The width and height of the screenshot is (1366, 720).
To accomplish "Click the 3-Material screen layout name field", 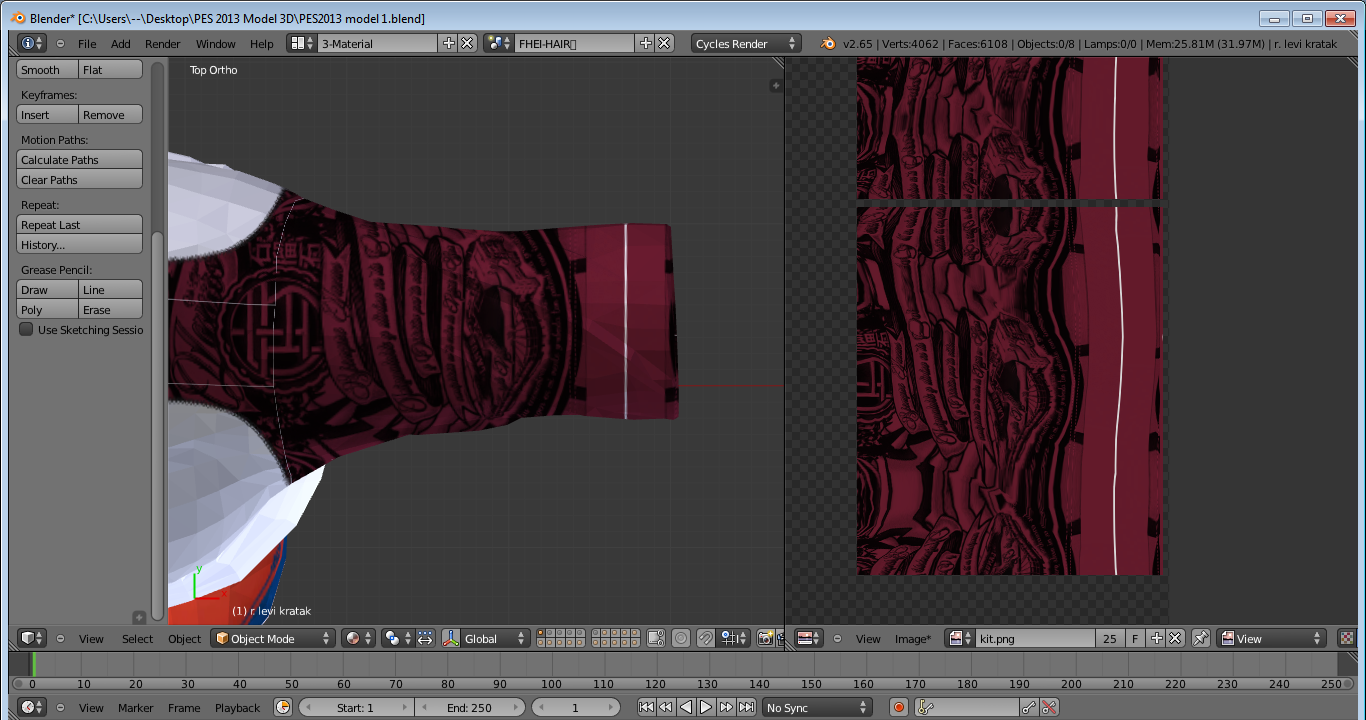I will (377, 43).
